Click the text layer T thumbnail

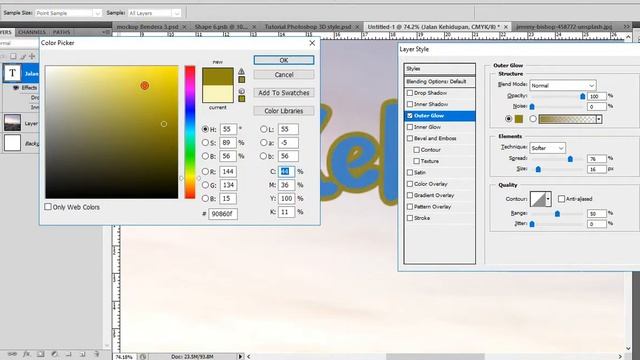pos(12,73)
